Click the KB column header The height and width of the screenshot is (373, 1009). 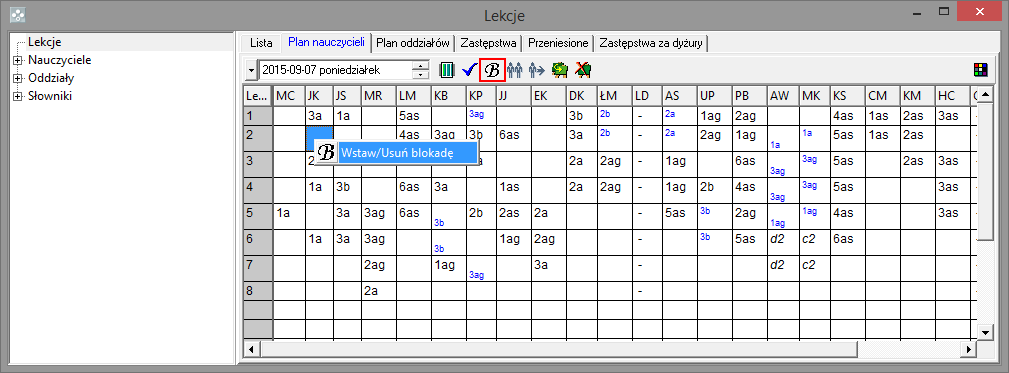(448, 96)
